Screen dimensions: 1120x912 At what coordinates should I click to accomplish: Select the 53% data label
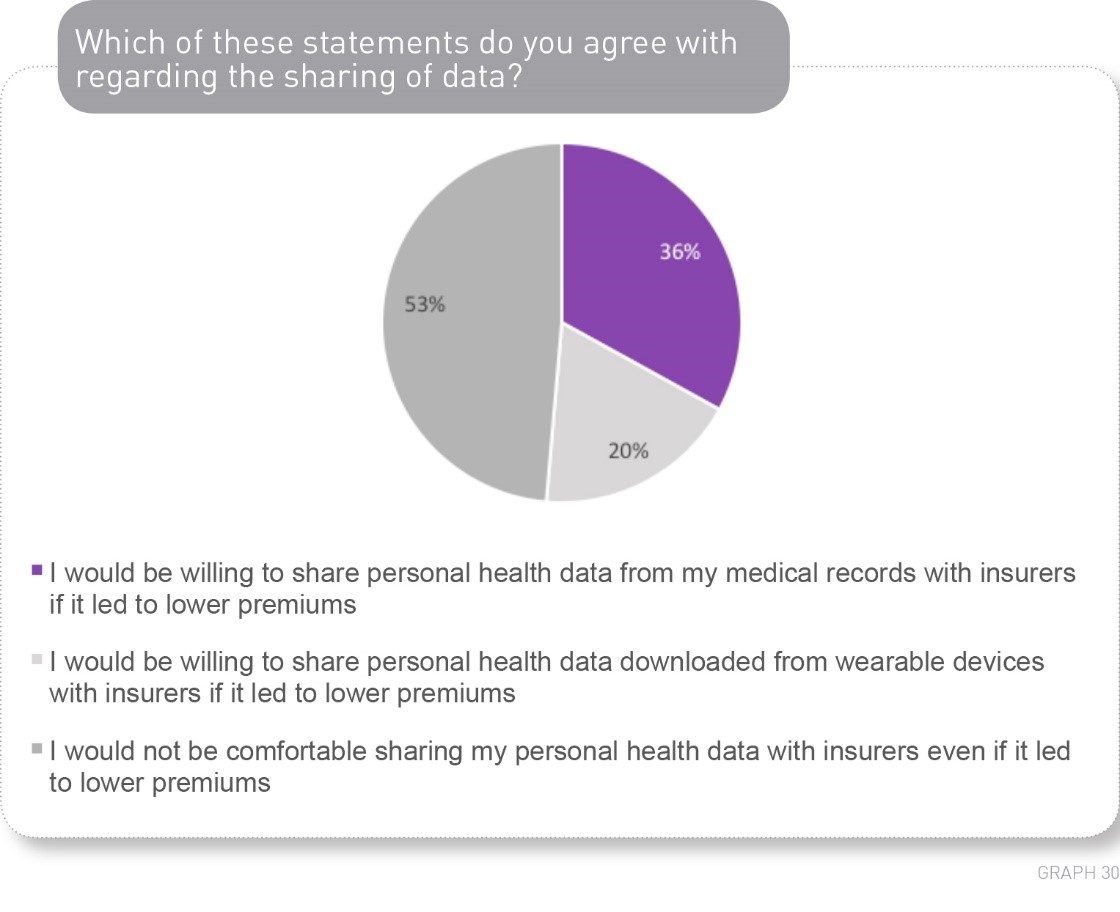pos(424,305)
